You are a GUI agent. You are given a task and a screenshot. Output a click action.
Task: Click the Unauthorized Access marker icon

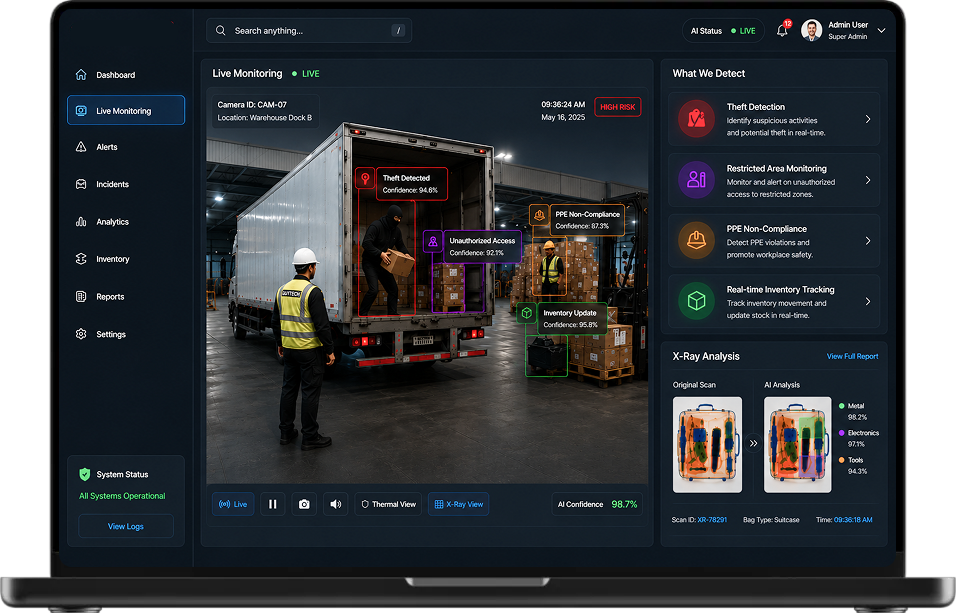click(x=432, y=241)
